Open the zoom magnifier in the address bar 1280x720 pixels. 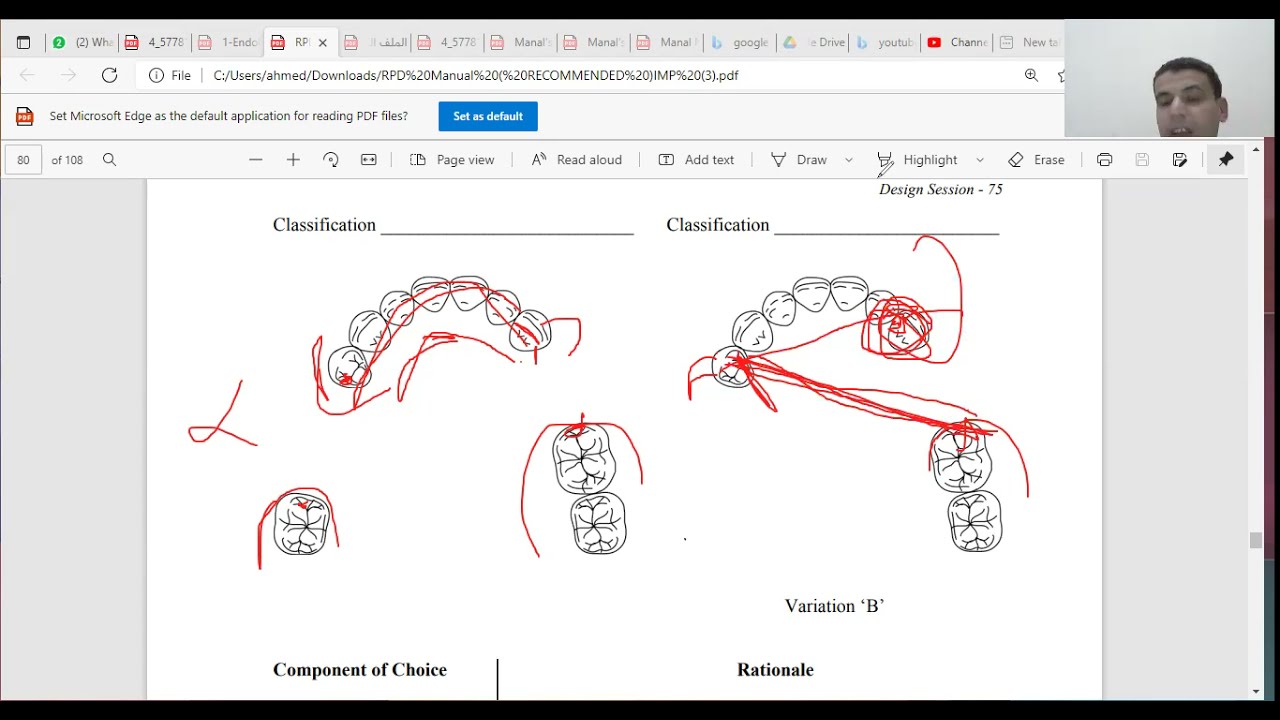[x=1031, y=75]
